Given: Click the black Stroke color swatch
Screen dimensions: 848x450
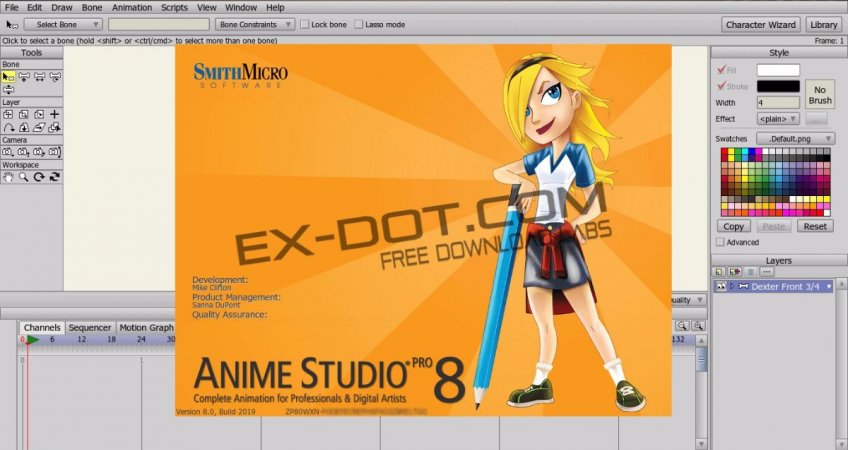Looking at the screenshot, I should pos(778,86).
